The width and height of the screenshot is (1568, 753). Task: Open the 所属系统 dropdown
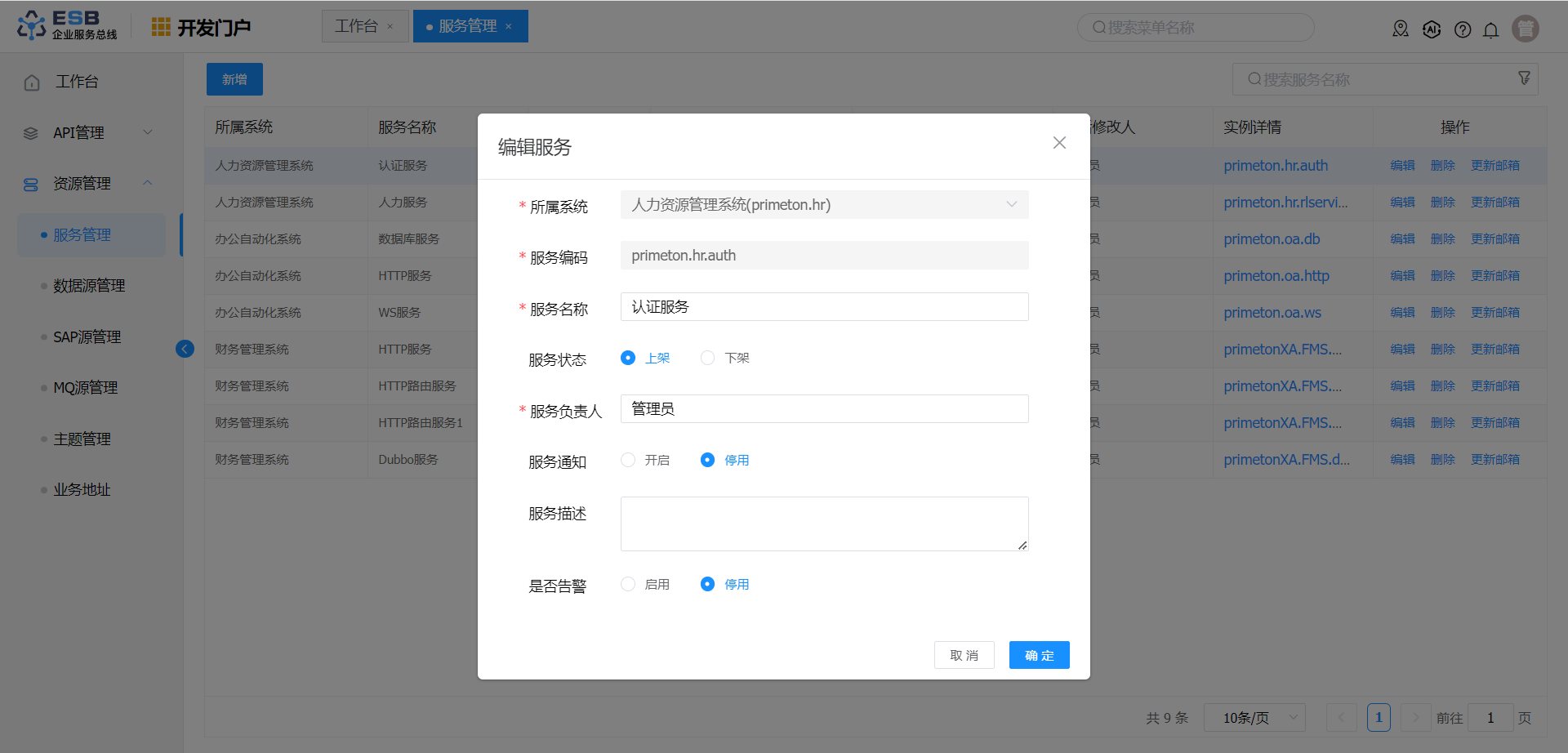824,205
